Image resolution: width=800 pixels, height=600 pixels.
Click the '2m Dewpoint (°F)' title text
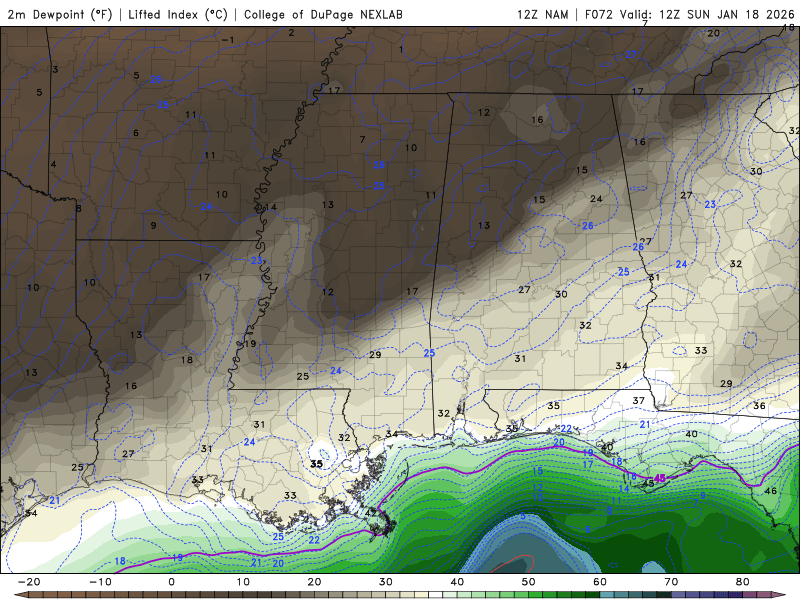pyautogui.click(x=60, y=15)
